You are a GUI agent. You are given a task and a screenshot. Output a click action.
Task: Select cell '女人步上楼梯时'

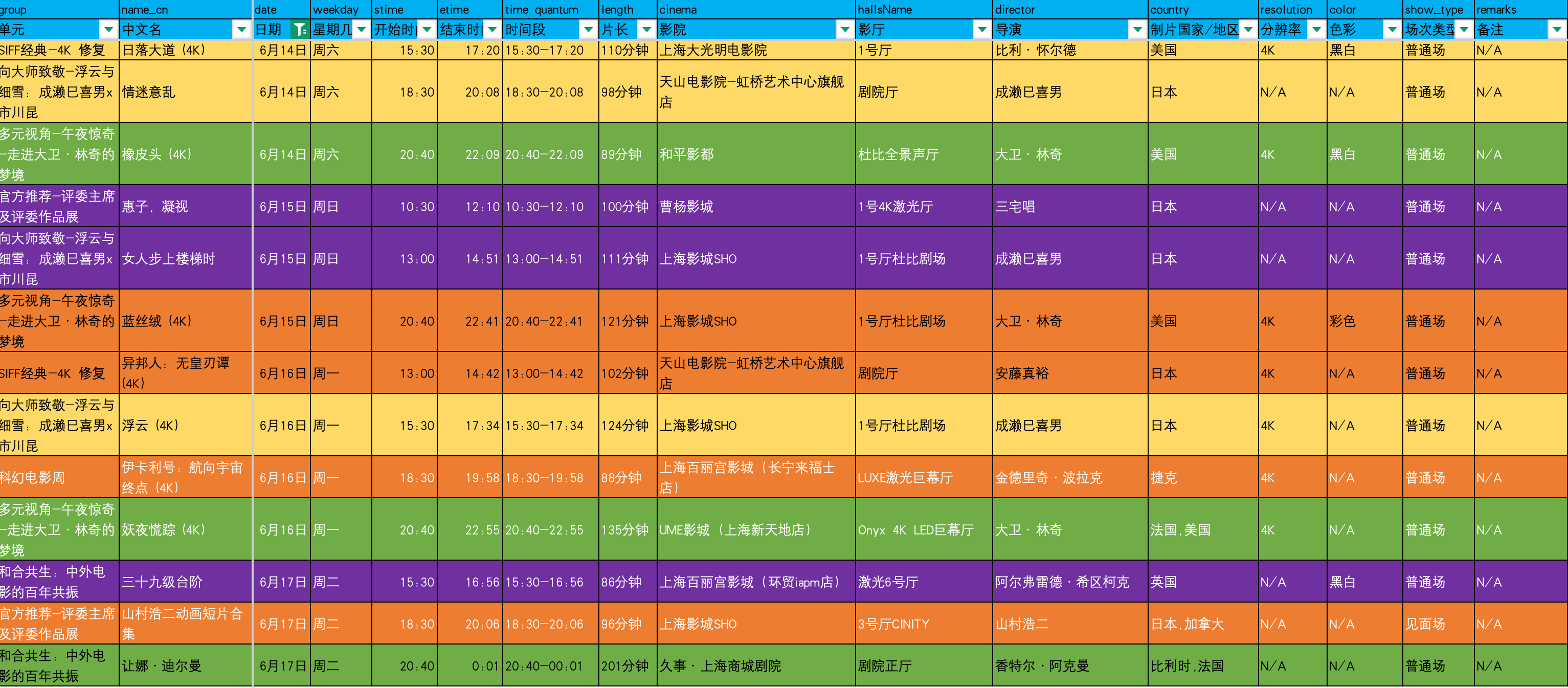[x=186, y=259]
